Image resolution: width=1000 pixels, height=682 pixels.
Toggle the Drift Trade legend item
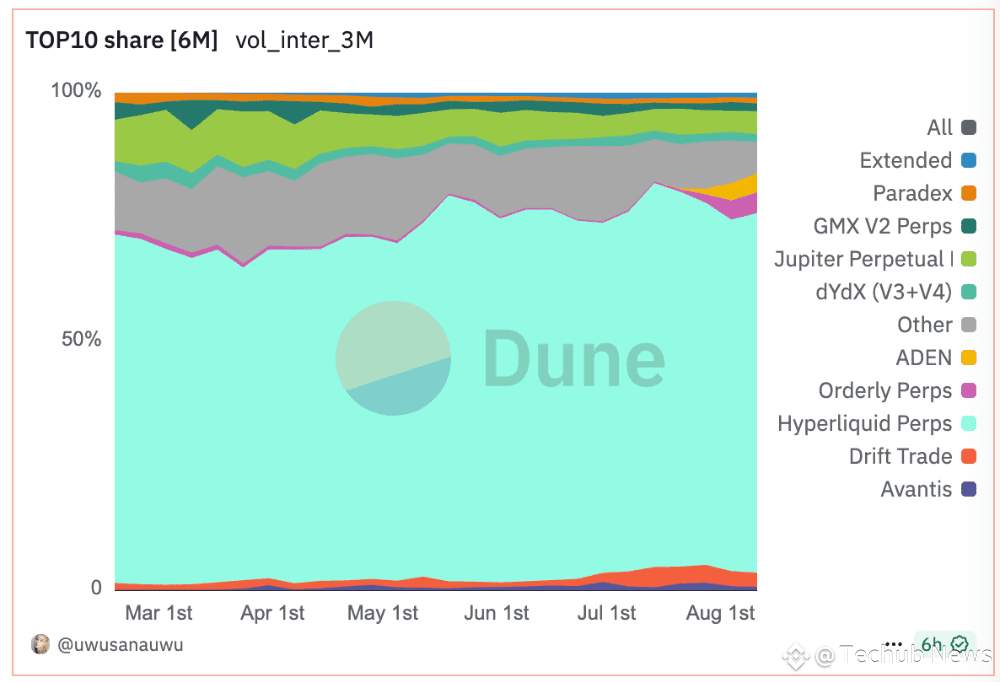(913, 457)
